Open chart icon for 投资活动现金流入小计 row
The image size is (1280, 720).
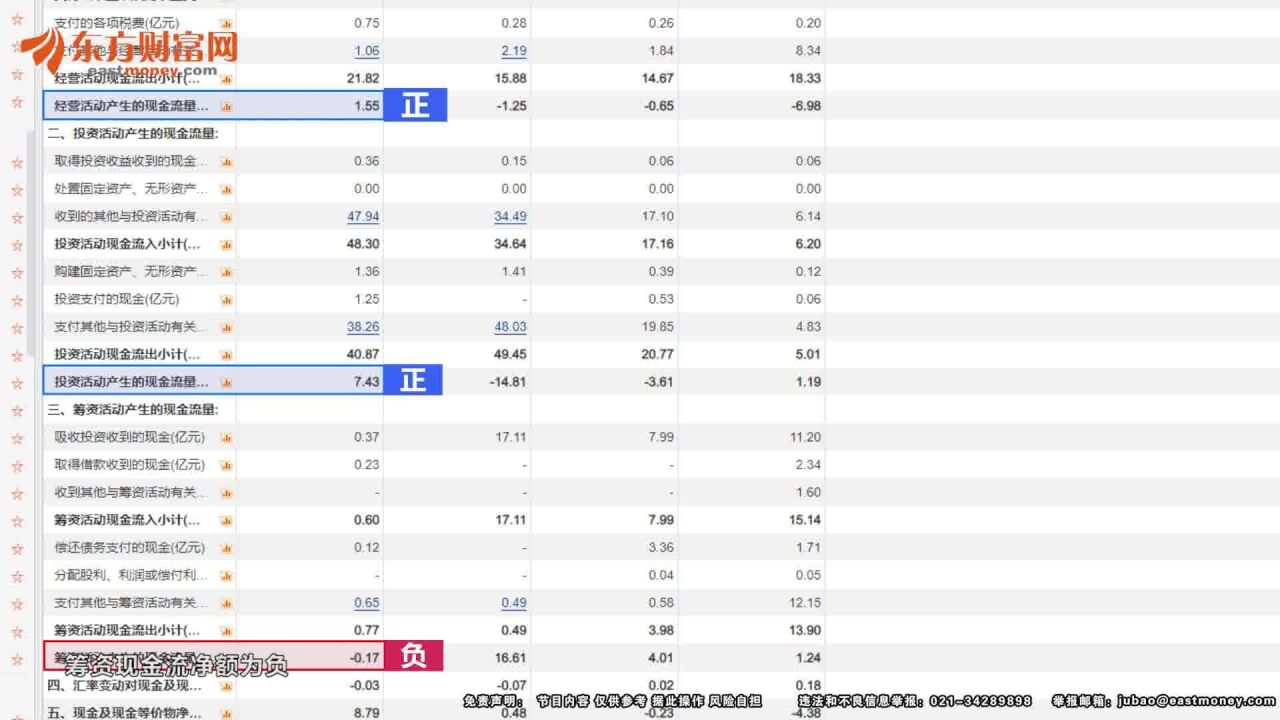coord(226,244)
